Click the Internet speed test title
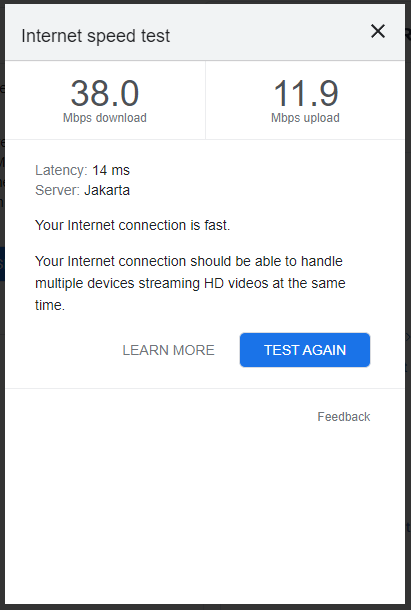This screenshot has width=411, height=610. click(x=95, y=36)
